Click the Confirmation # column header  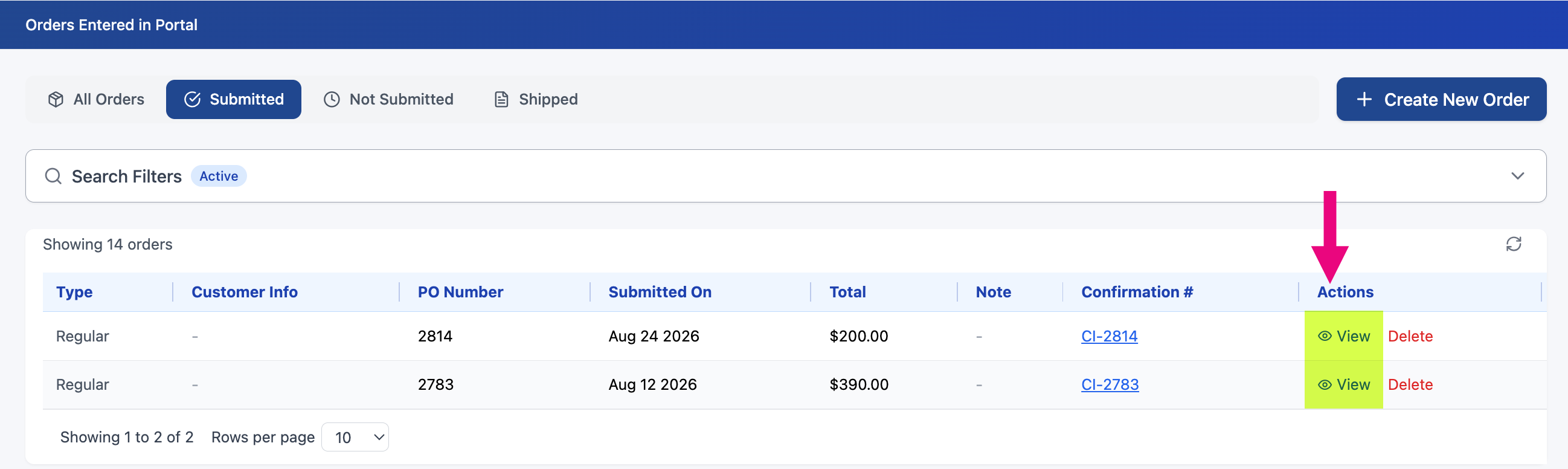coord(1137,293)
